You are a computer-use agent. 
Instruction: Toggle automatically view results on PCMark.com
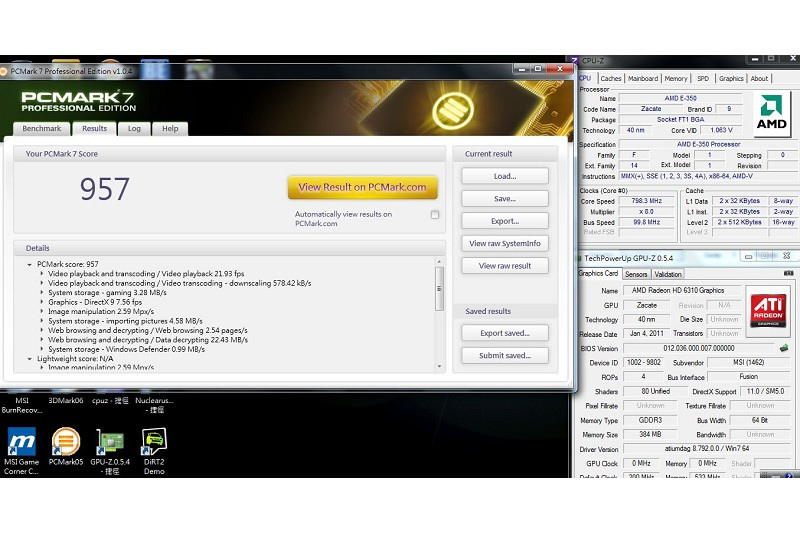point(435,215)
